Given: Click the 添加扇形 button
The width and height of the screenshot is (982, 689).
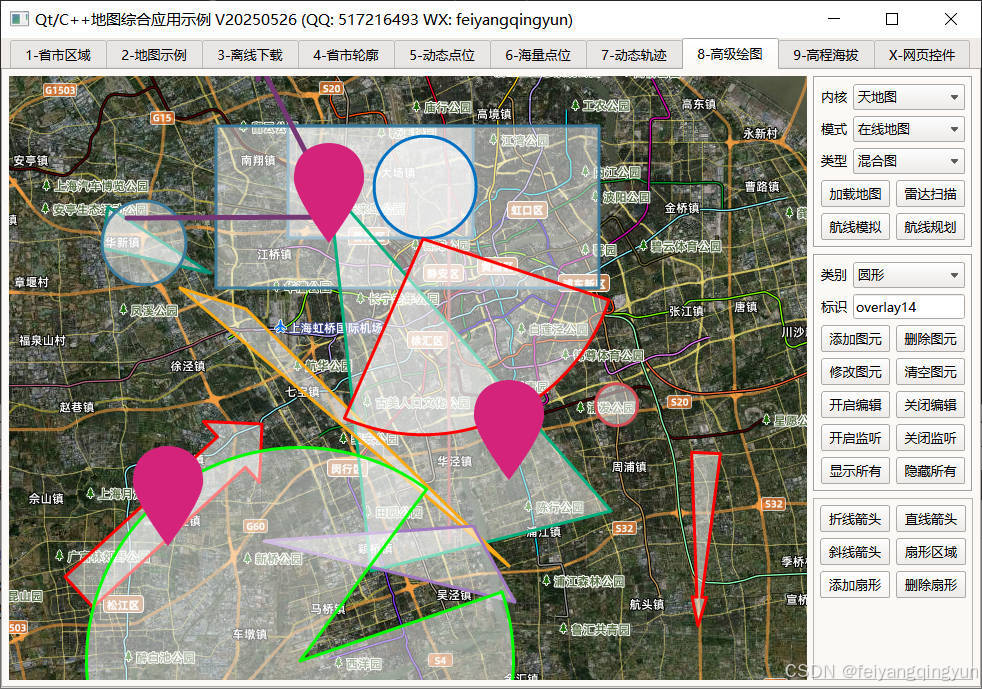Looking at the screenshot, I should click(855, 585).
